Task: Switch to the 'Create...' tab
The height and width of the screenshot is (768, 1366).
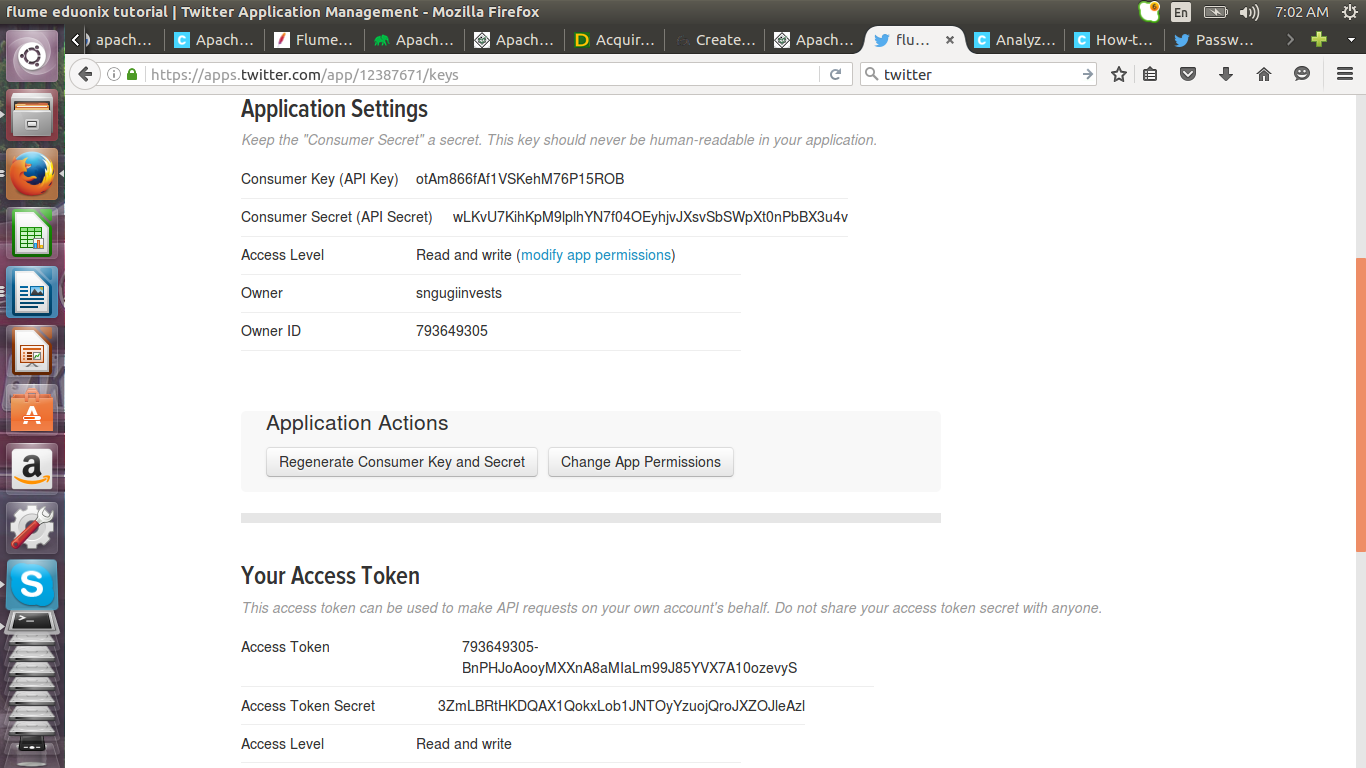Action: click(715, 40)
